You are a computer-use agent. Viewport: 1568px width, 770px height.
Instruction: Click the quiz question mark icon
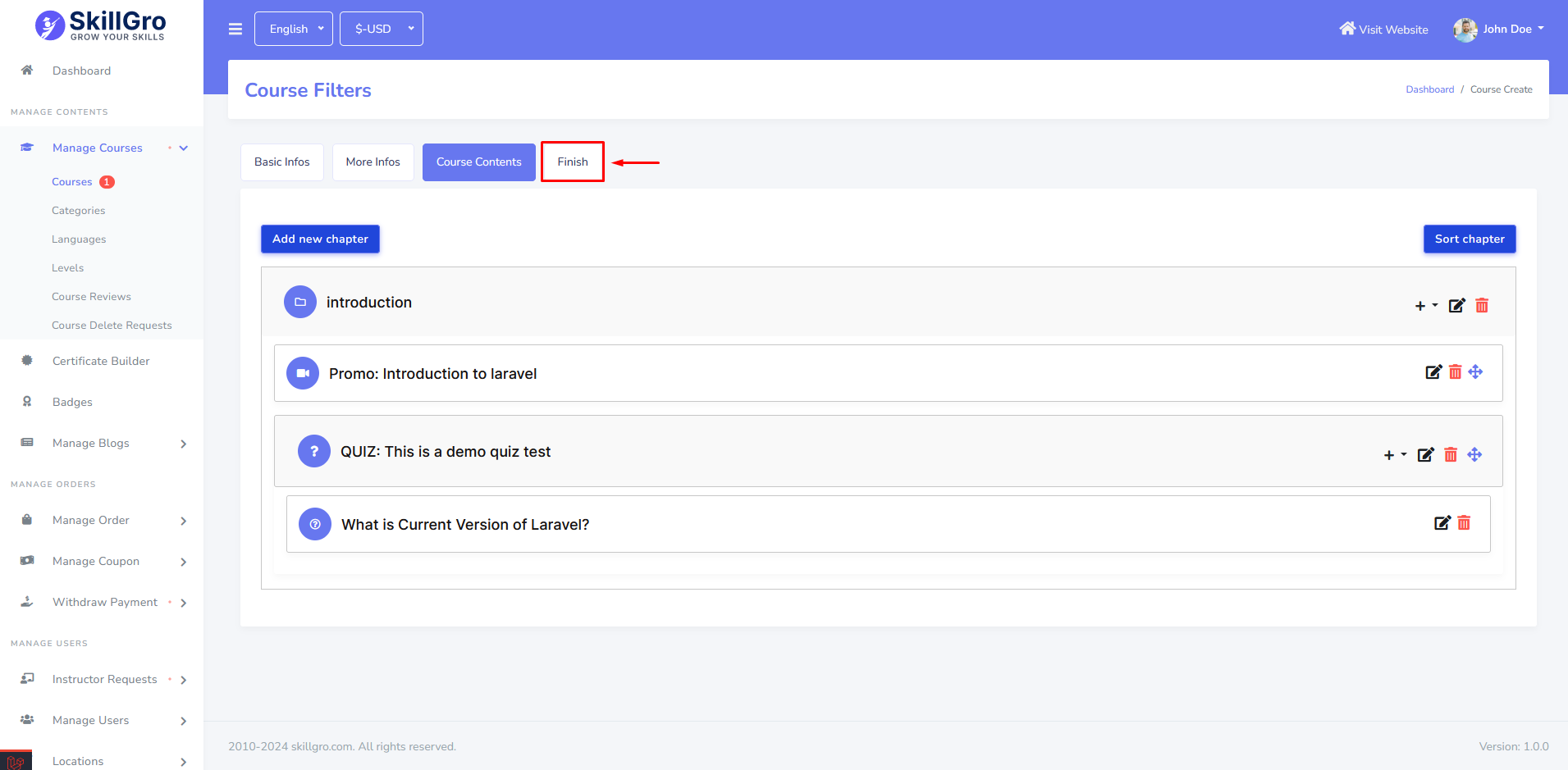[x=314, y=451]
